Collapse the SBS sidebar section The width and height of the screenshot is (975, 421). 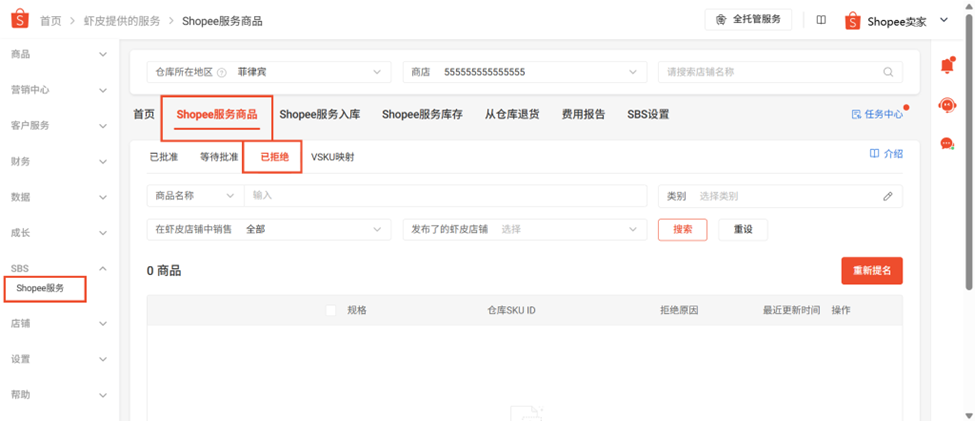click(x=103, y=269)
